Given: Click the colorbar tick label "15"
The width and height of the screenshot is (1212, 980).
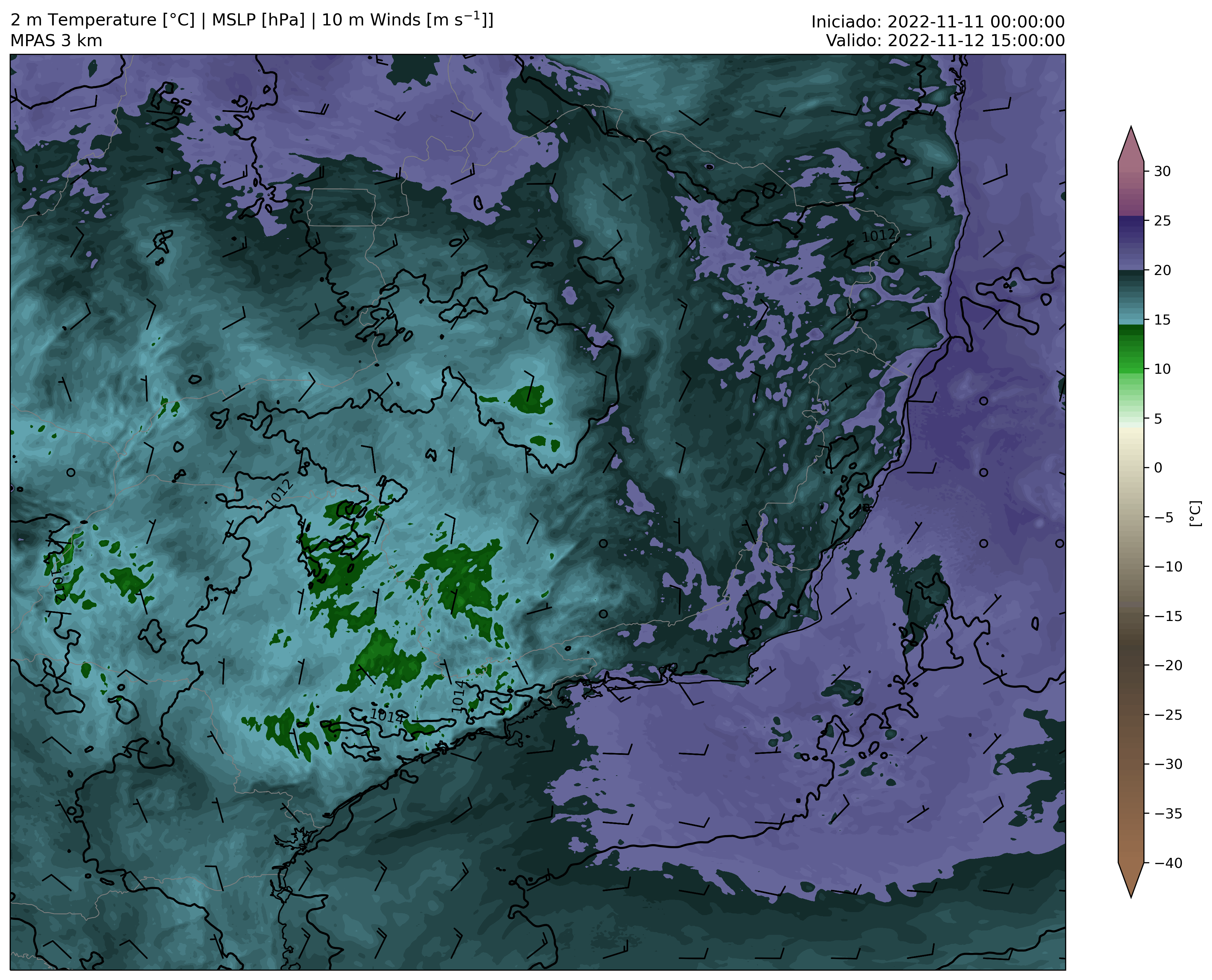Looking at the screenshot, I should (x=1162, y=320).
